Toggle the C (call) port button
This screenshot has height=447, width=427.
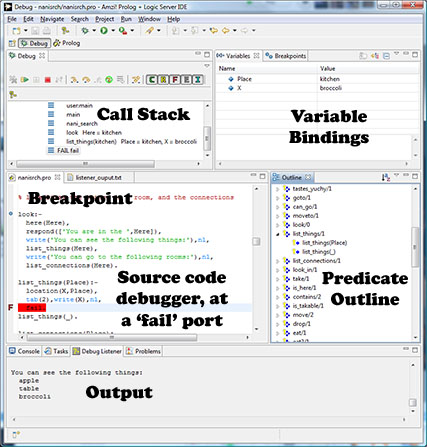click(152, 80)
